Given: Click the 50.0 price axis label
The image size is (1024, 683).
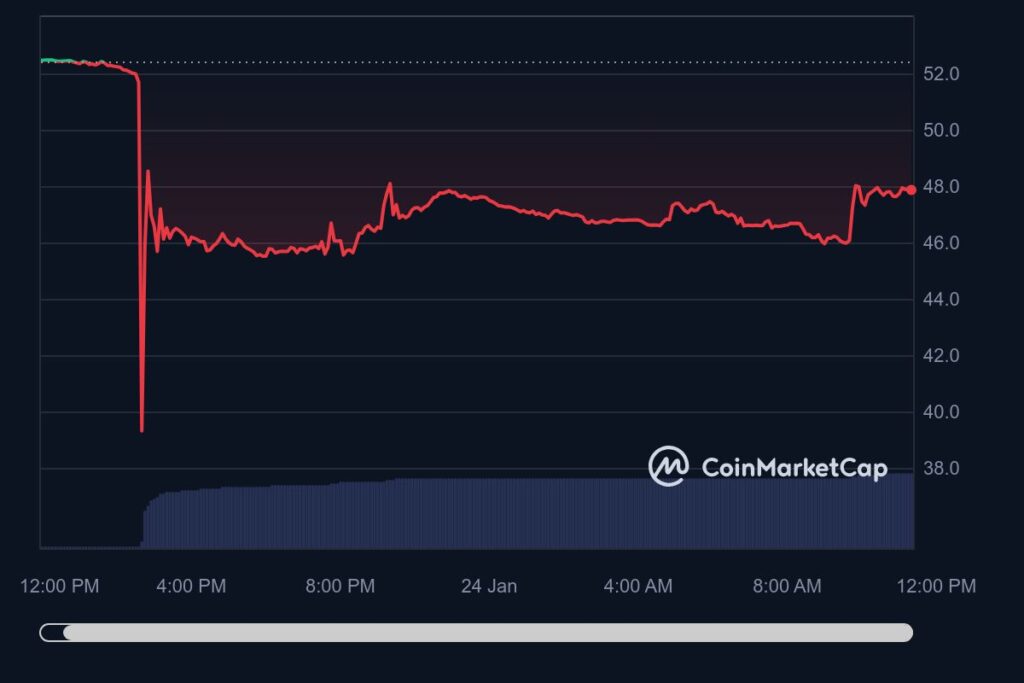Looking at the screenshot, I should [x=940, y=130].
